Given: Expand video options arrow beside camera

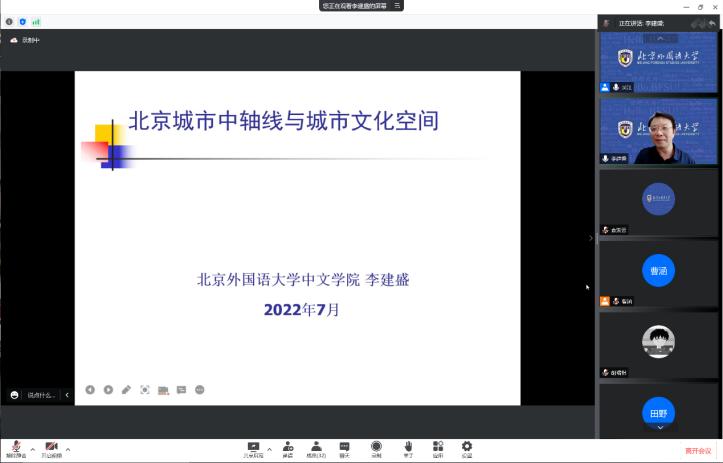Looking at the screenshot, I should coord(68,449).
